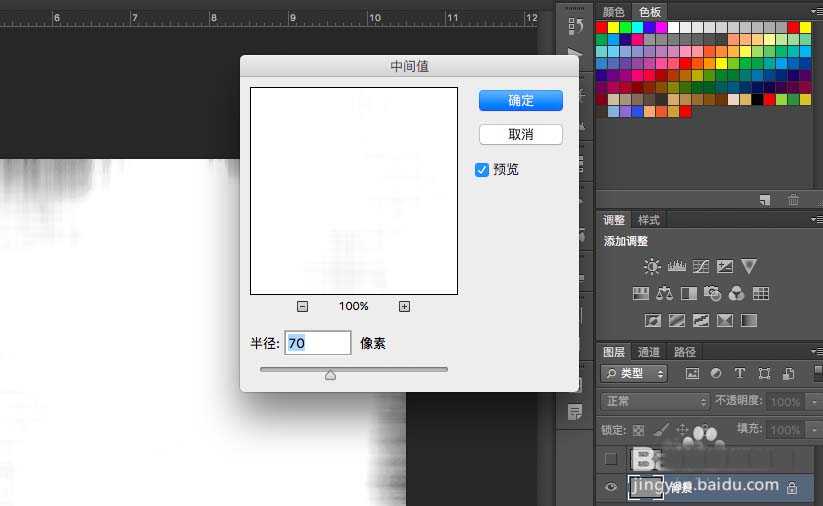This screenshot has height=506, width=823.
Task: Click the delete swatch trash icon
Action: (x=794, y=201)
